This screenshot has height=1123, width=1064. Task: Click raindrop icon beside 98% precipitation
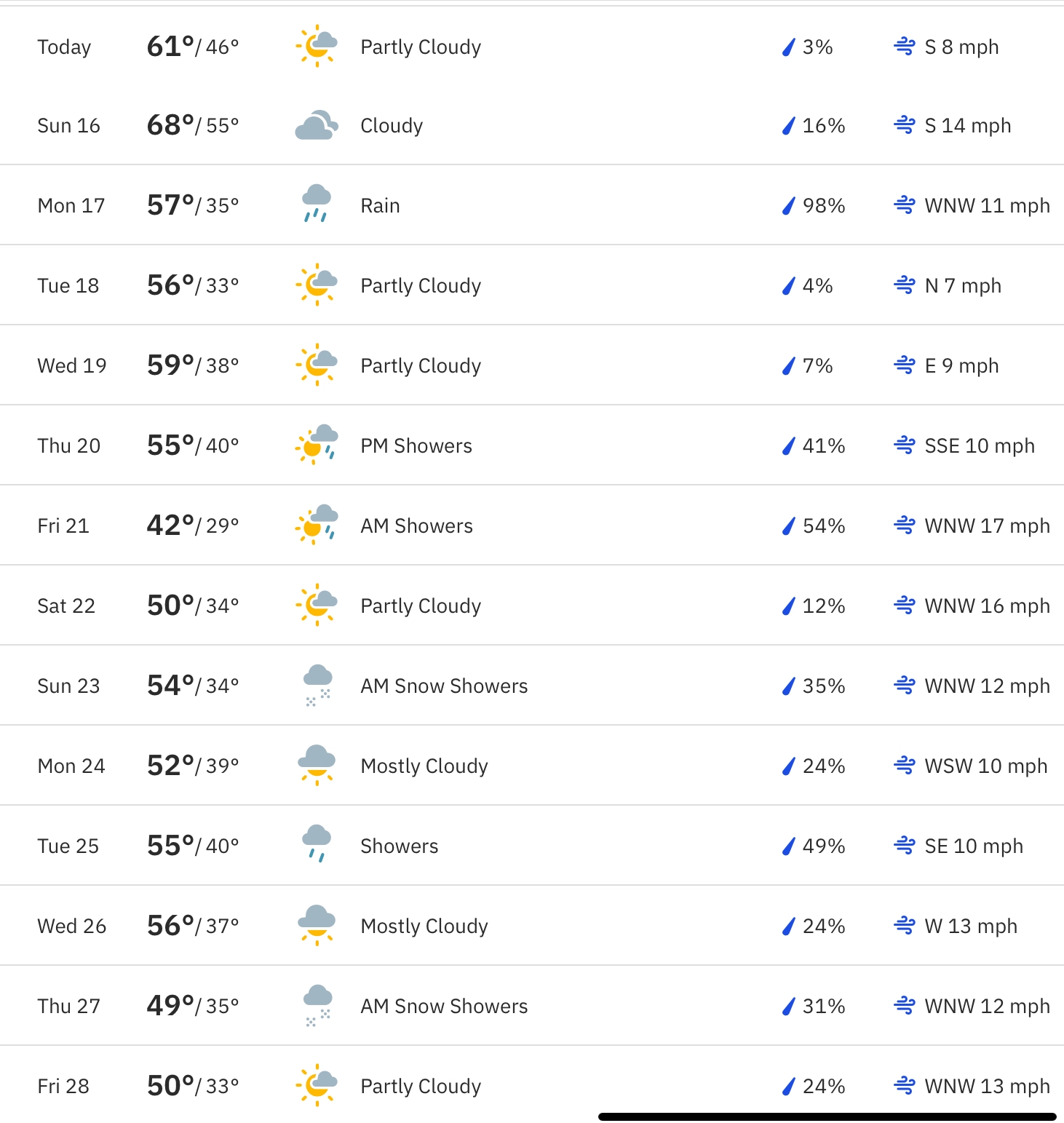[788, 206]
